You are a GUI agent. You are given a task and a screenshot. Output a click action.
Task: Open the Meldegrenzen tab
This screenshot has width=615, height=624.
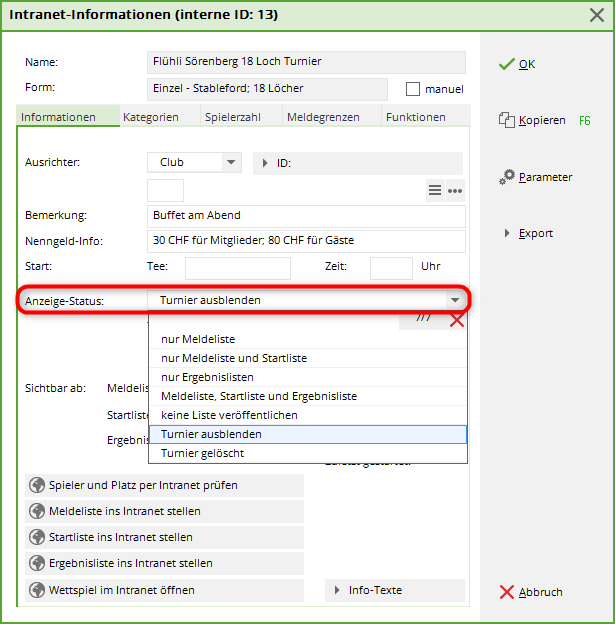point(332,117)
